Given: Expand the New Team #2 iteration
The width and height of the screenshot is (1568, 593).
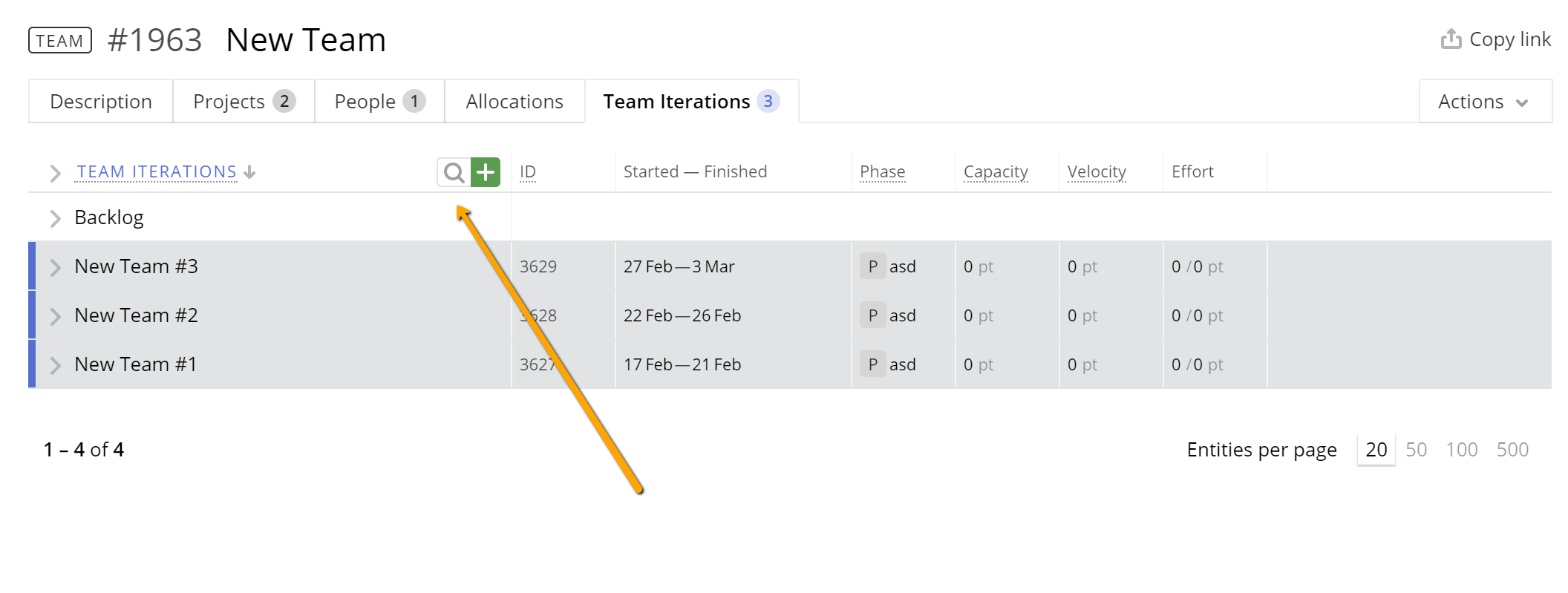Looking at the screenshot, I should point(55,316).
